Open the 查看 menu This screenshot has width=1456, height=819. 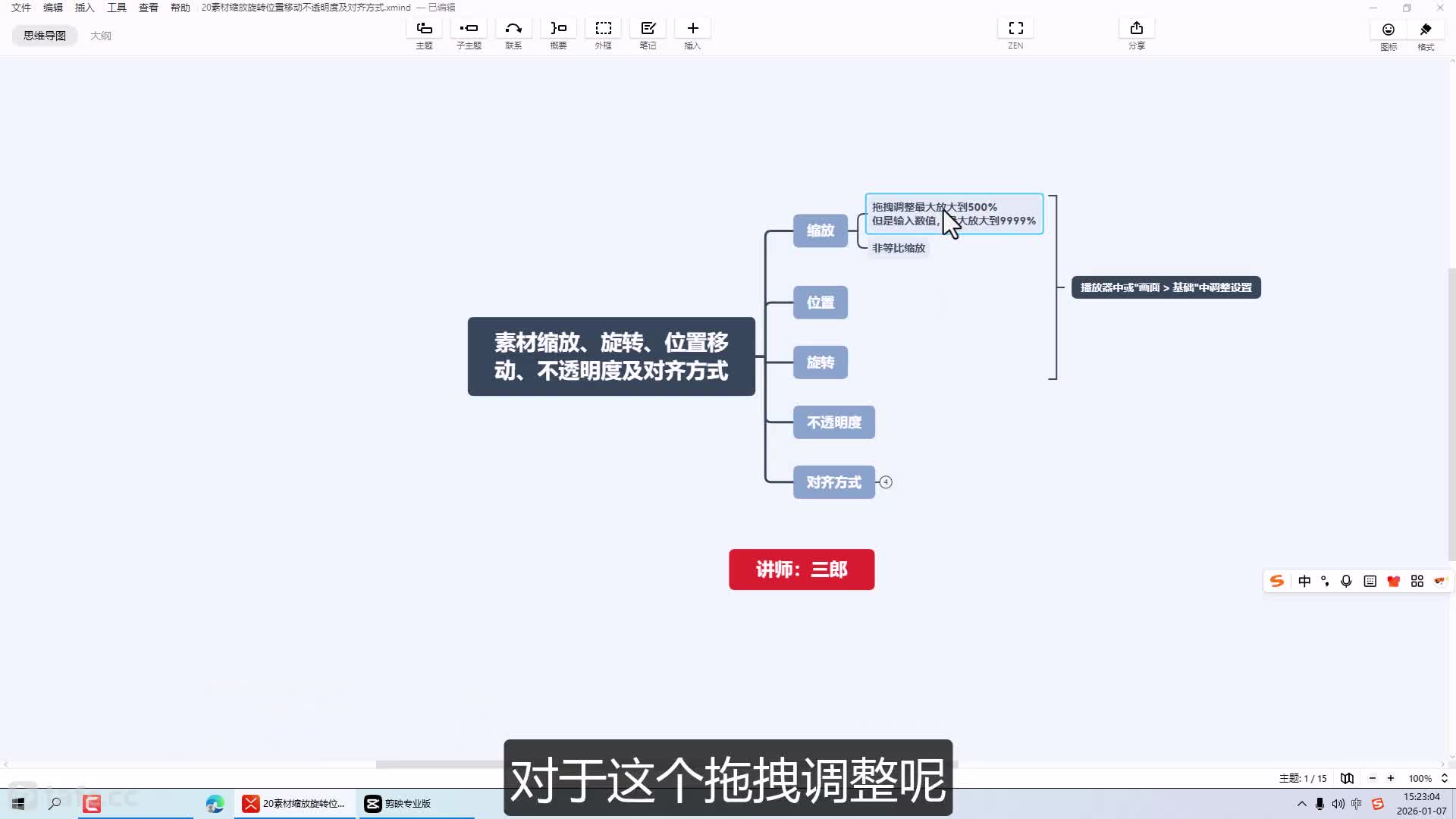click(148, 8)
